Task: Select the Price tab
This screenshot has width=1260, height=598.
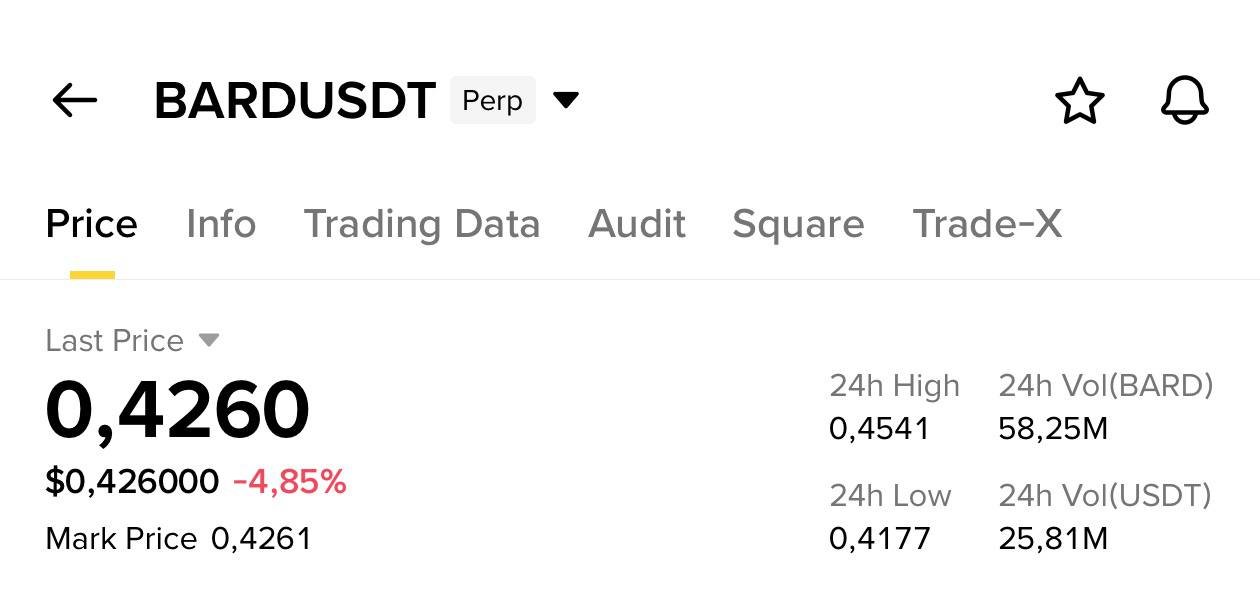Action: click(91, 224)
